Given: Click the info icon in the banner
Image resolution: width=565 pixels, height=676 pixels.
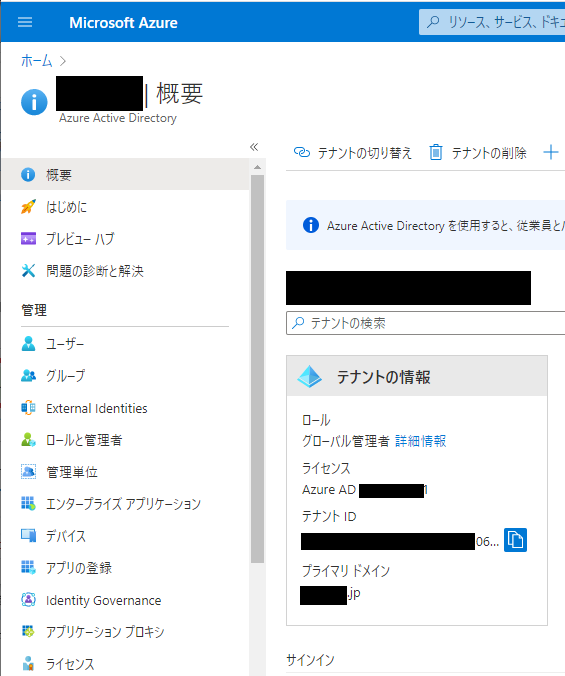Looking at the screenshot, I should [311, 225].
